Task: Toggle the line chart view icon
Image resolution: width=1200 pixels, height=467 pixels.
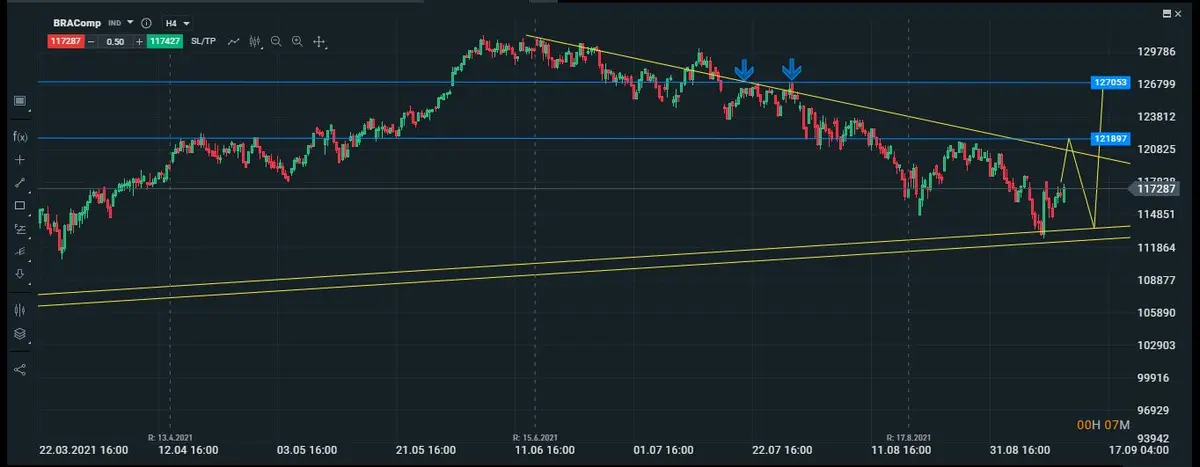Action: (233, 41)
